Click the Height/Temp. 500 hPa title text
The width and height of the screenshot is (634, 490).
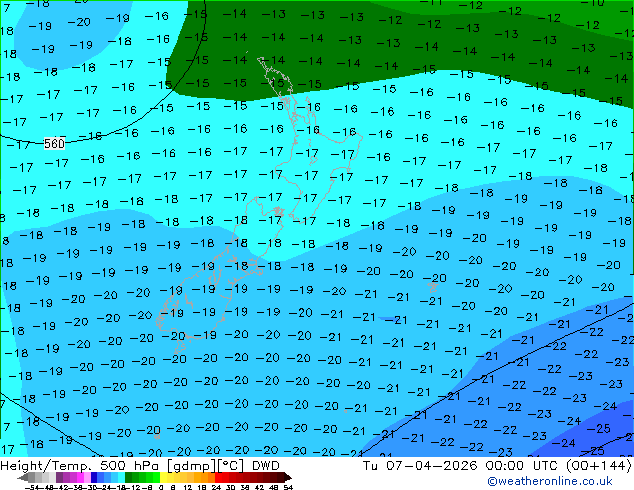(x=80, y=466)
